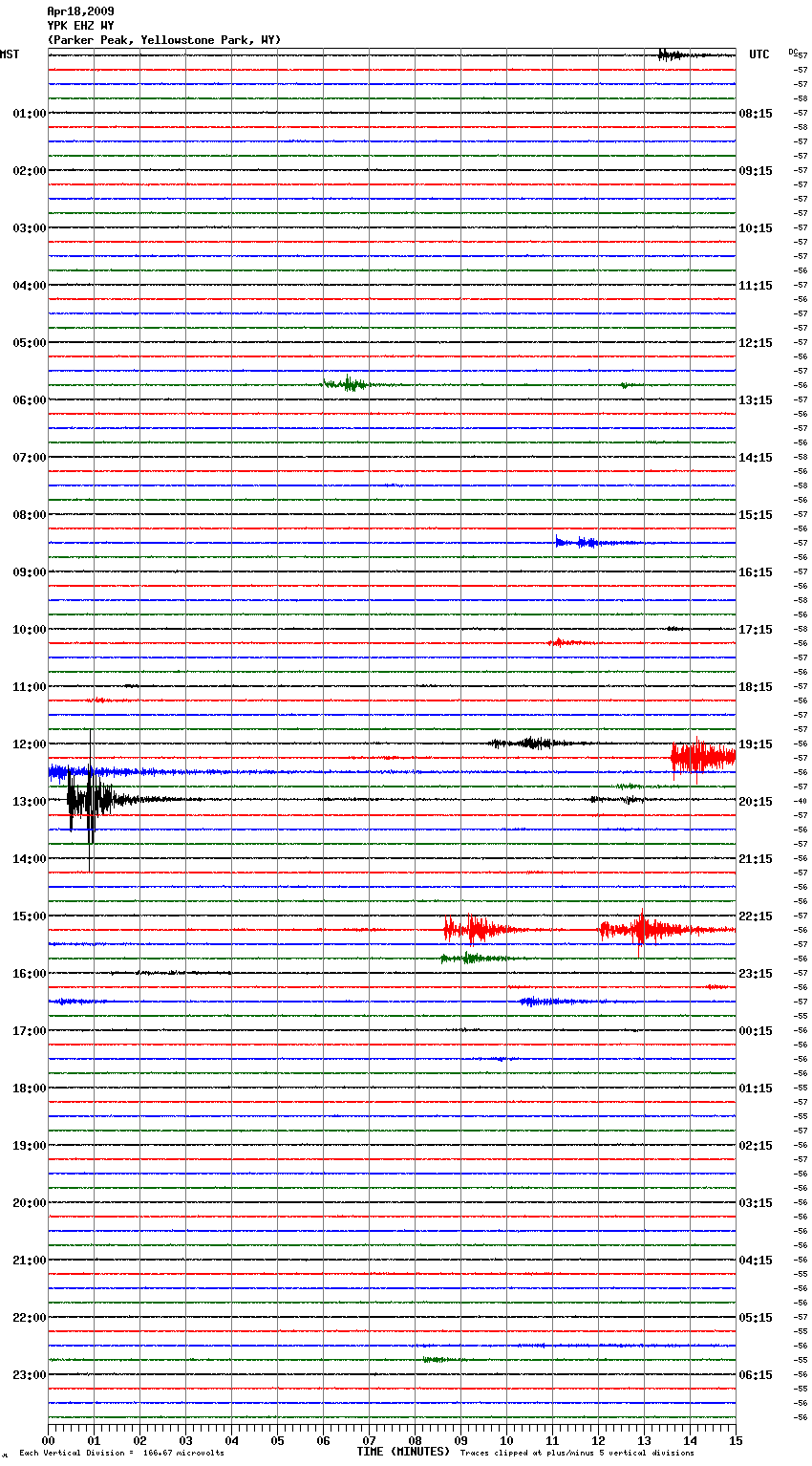Click the 10:15 UTC time label
The width and height of the screenshot is (812, 1466).
(756, 228)
